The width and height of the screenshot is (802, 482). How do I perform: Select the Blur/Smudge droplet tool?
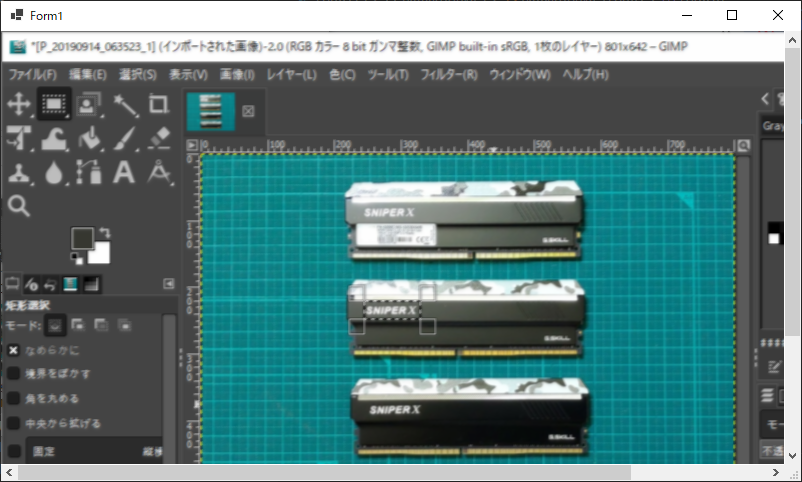click(54, 173)
